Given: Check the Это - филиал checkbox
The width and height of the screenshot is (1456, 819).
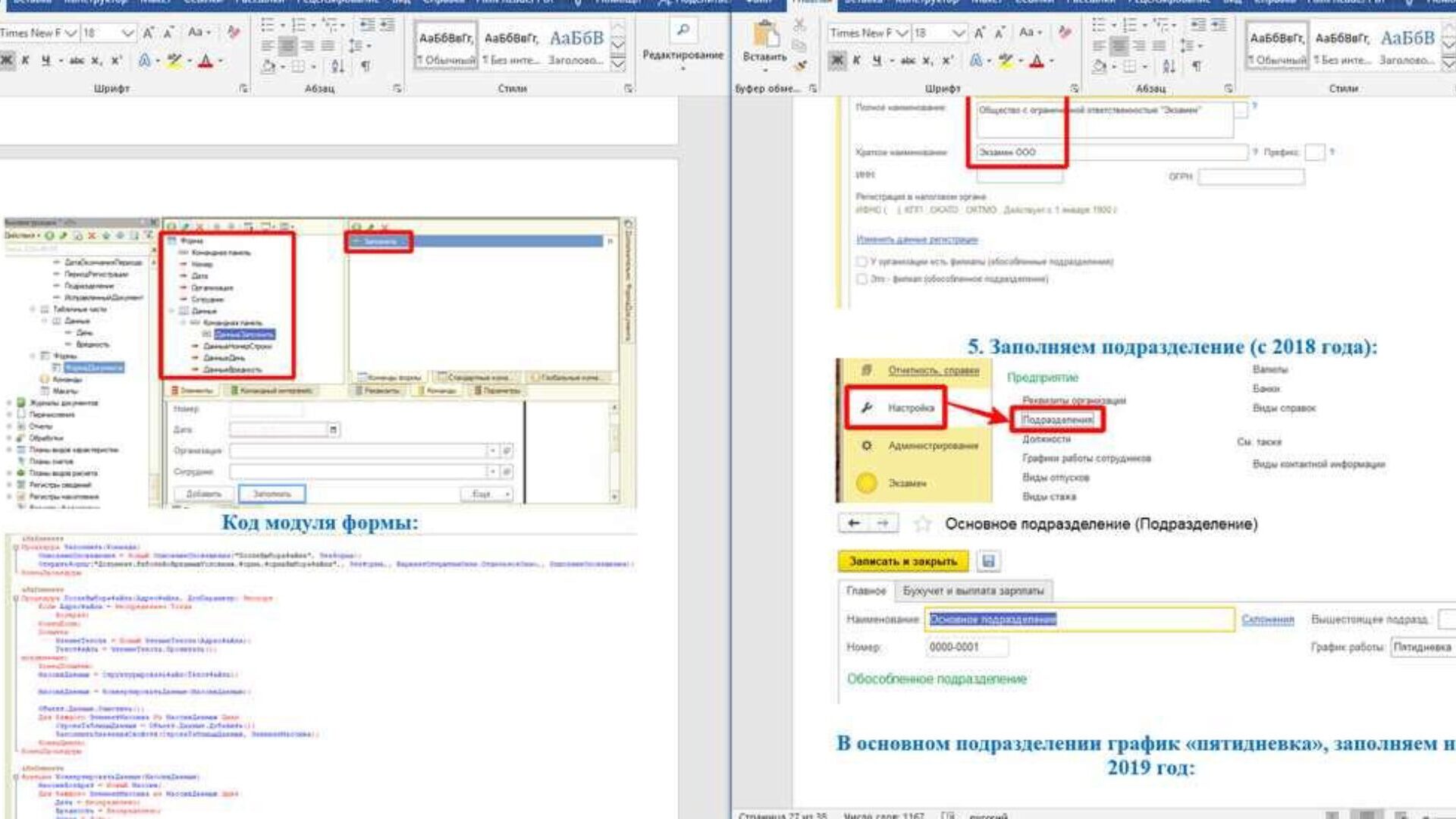Looking at the screenshot, I should click(861, 279).
